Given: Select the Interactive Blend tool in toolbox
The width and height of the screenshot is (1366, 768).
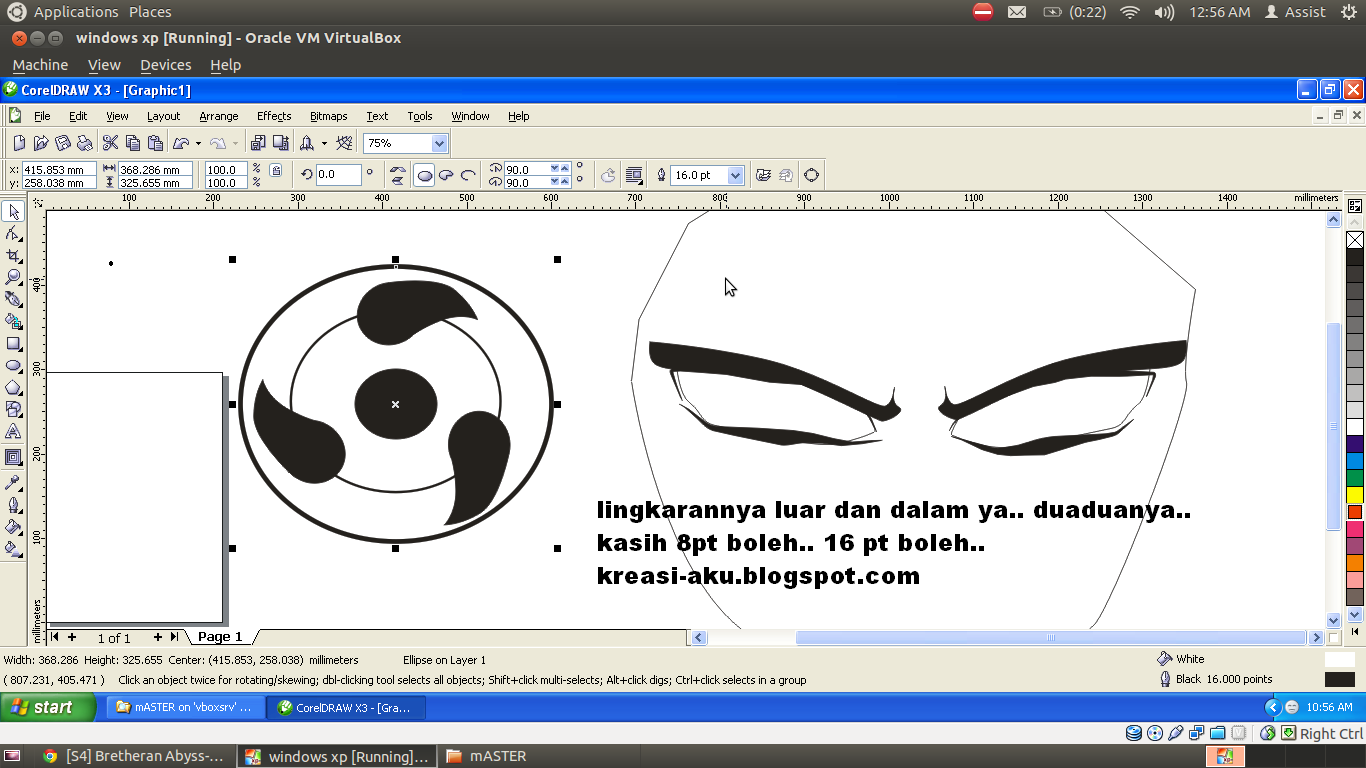Looking at the screenshot, I should coord(14,458).
